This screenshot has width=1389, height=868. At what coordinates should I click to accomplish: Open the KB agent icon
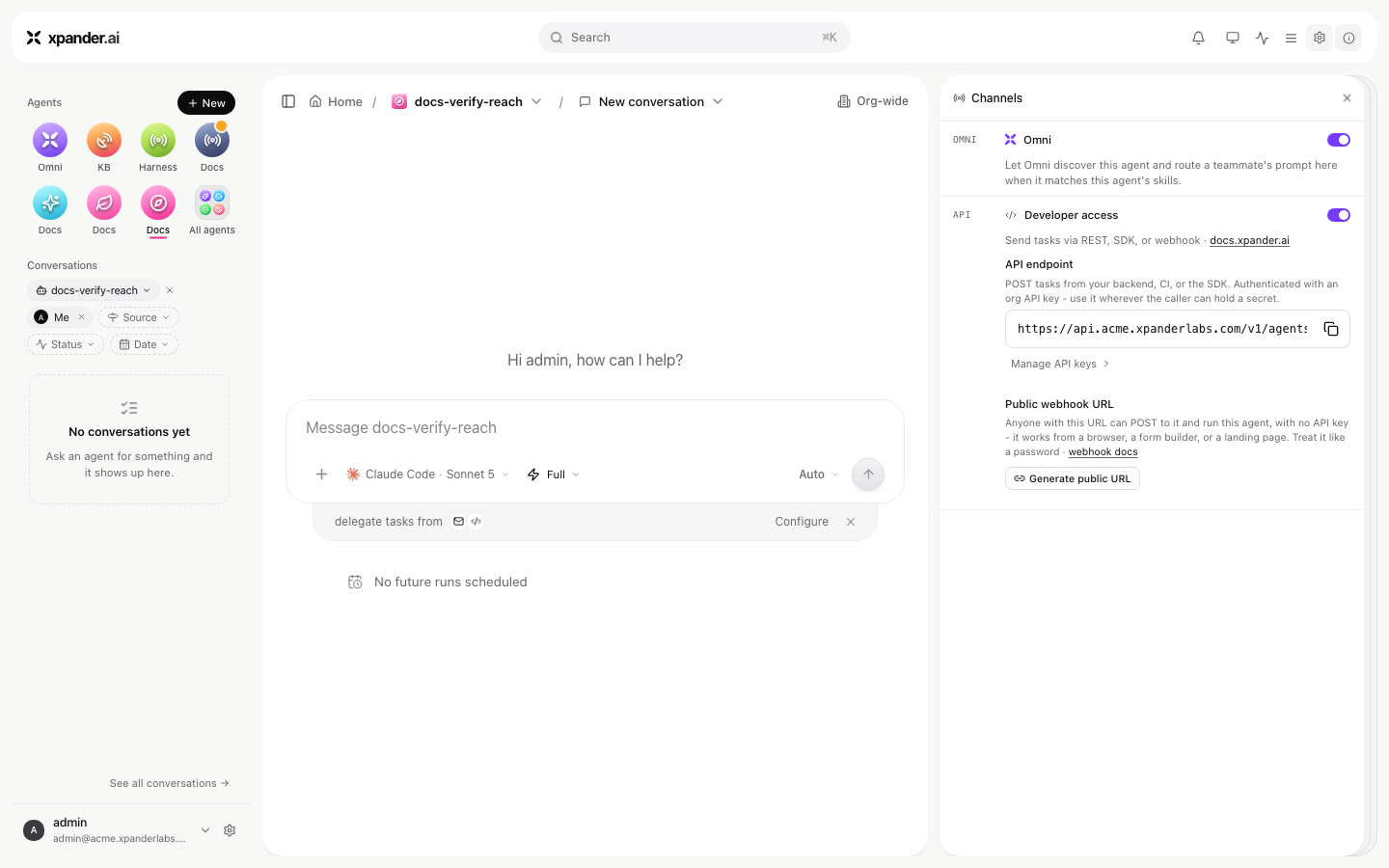tap(104, 141)
